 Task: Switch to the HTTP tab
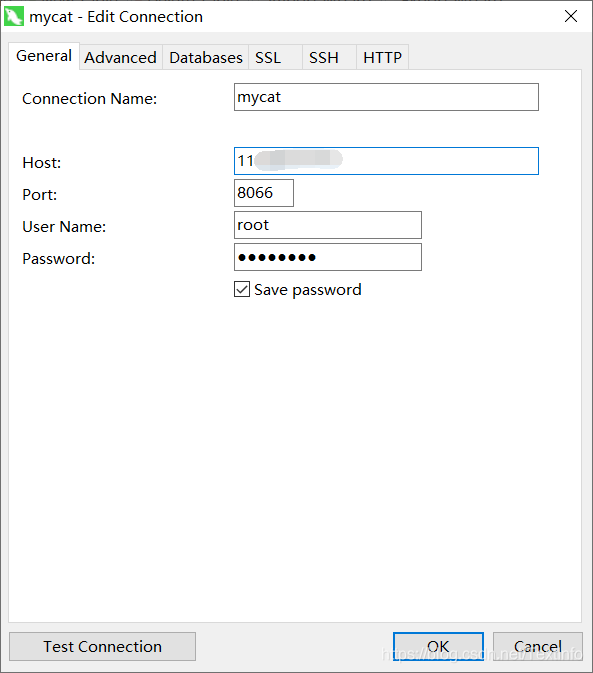point(382,57)
